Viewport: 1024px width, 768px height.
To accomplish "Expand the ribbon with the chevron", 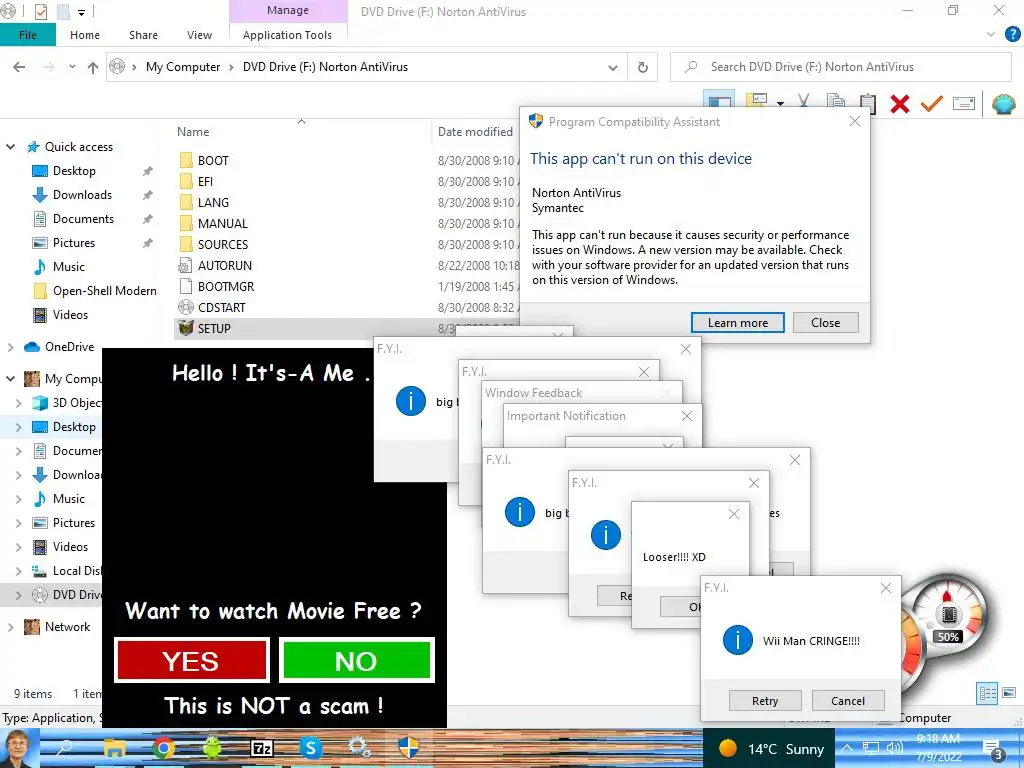I will coord(991,35).
